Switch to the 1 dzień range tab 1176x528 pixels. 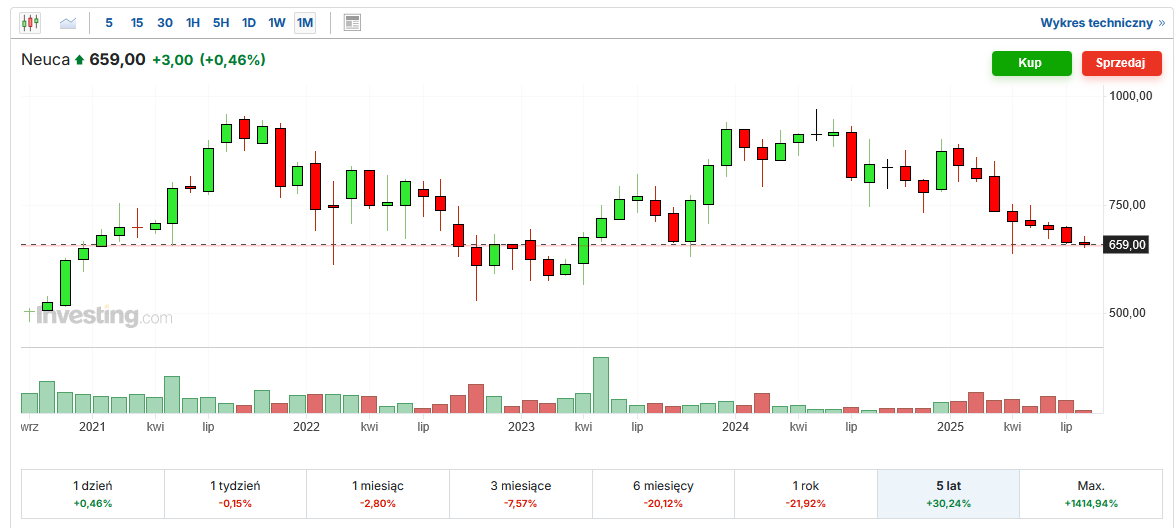tap(93, 493)
